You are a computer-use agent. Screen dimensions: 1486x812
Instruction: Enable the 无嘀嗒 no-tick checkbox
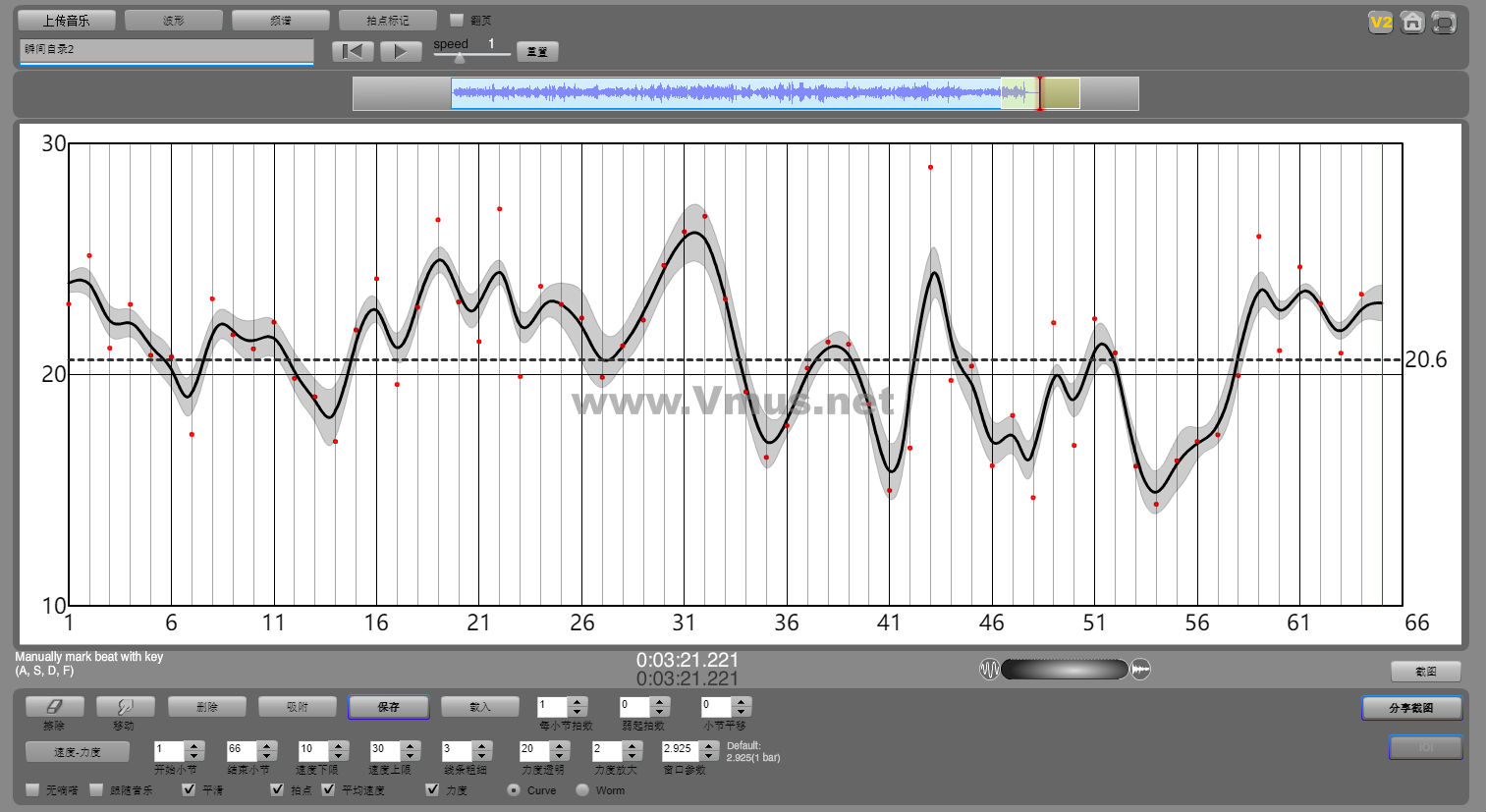pos(32,789)
